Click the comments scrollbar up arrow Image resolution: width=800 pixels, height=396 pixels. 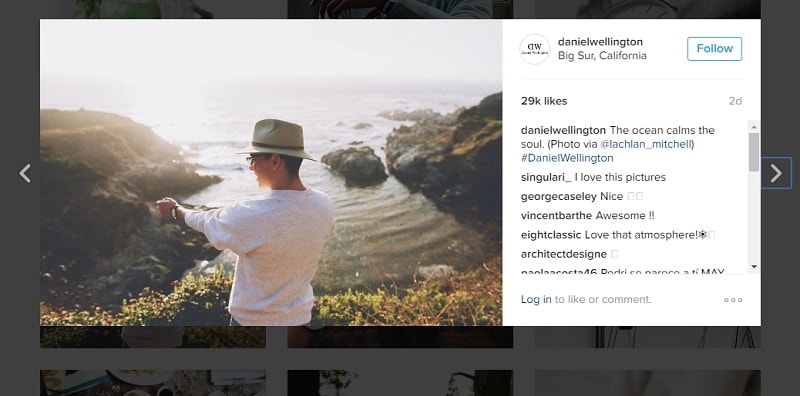pos(754,127)
